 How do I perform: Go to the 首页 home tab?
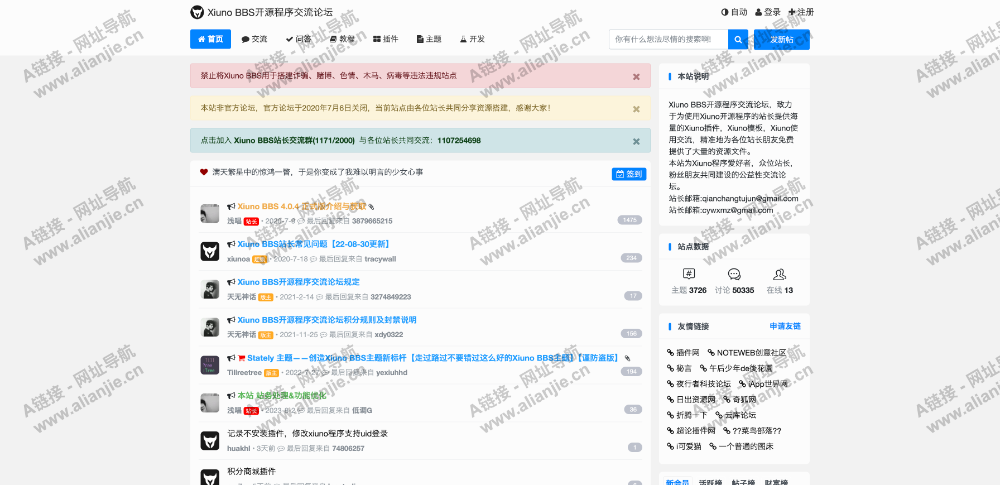210,39
